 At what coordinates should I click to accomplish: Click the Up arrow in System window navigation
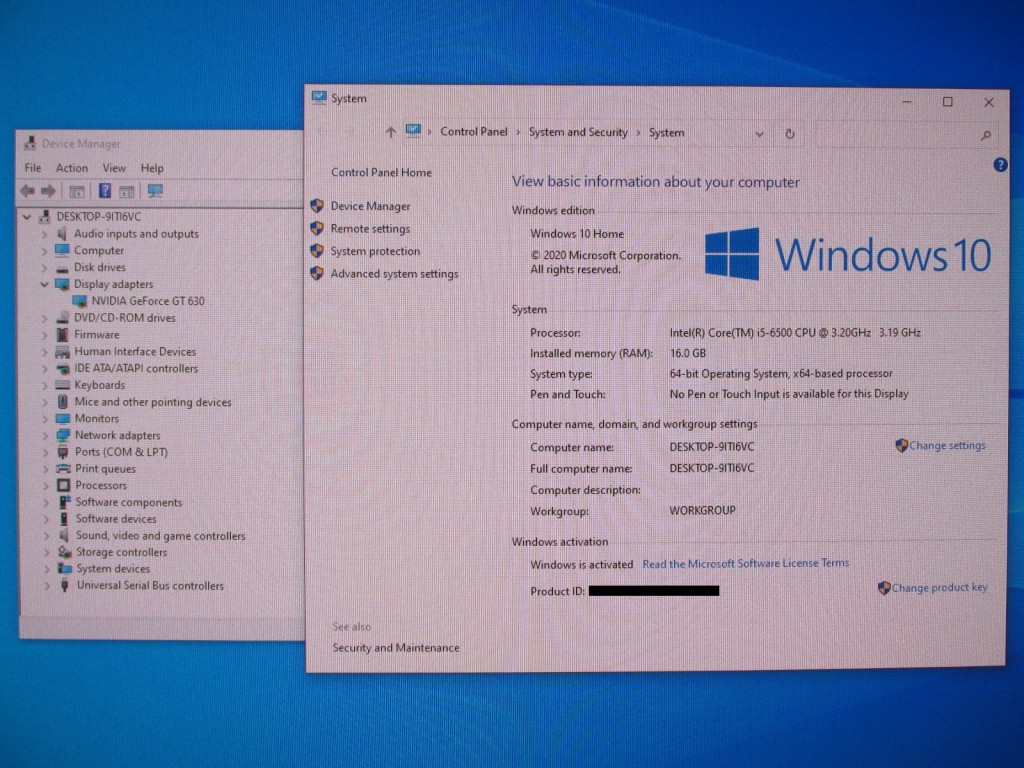(390, 133)
